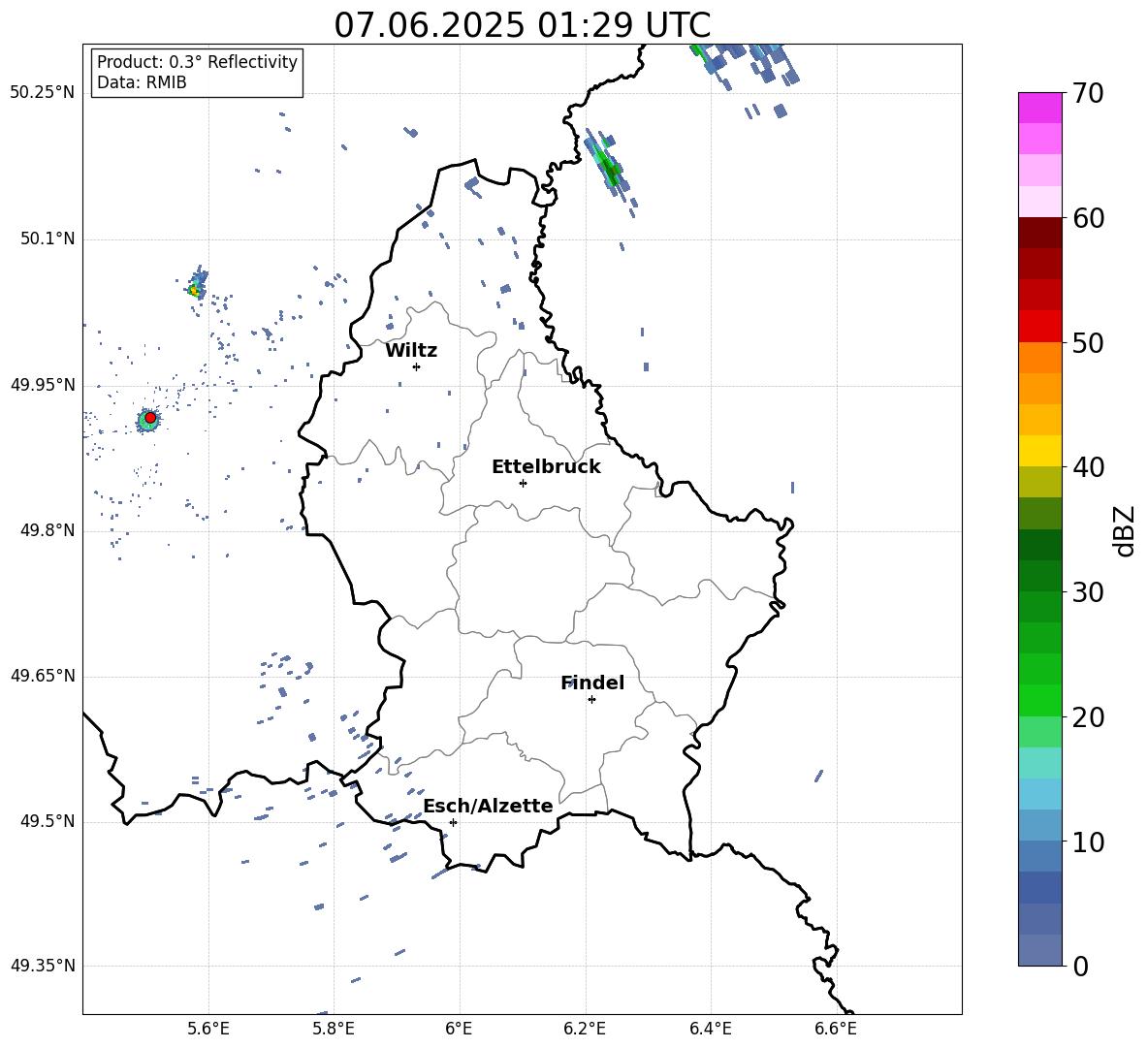The height and width of the screenshot is (1048, 1148).
Task: Click the 6.6°E longitude tick label
Action: [x=836, y=1029]
